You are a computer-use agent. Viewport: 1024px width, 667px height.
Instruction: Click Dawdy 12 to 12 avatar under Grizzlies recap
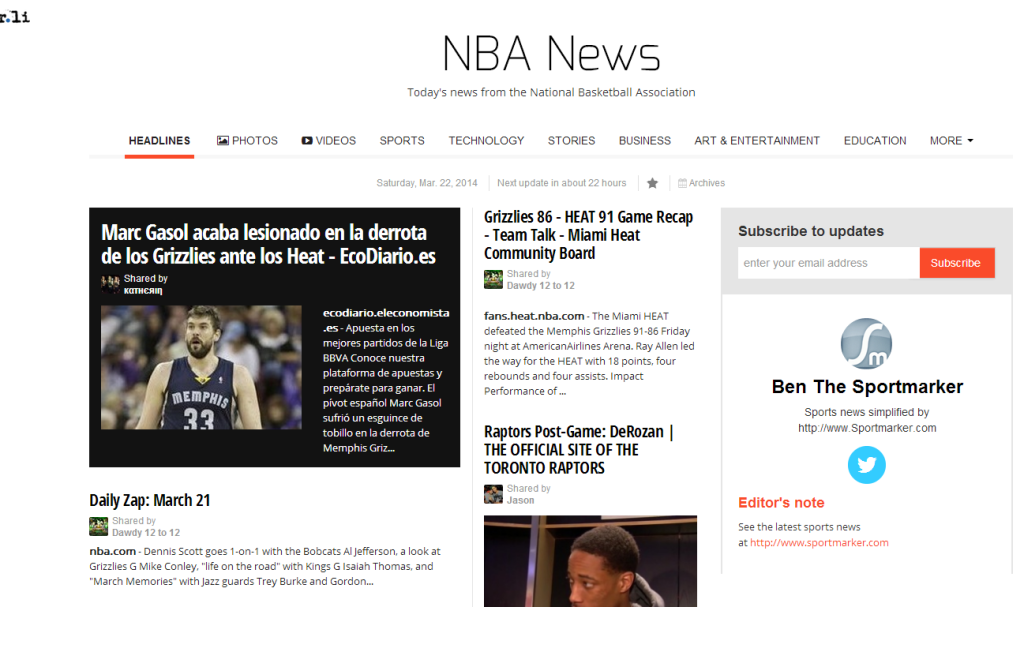[493, 280]
